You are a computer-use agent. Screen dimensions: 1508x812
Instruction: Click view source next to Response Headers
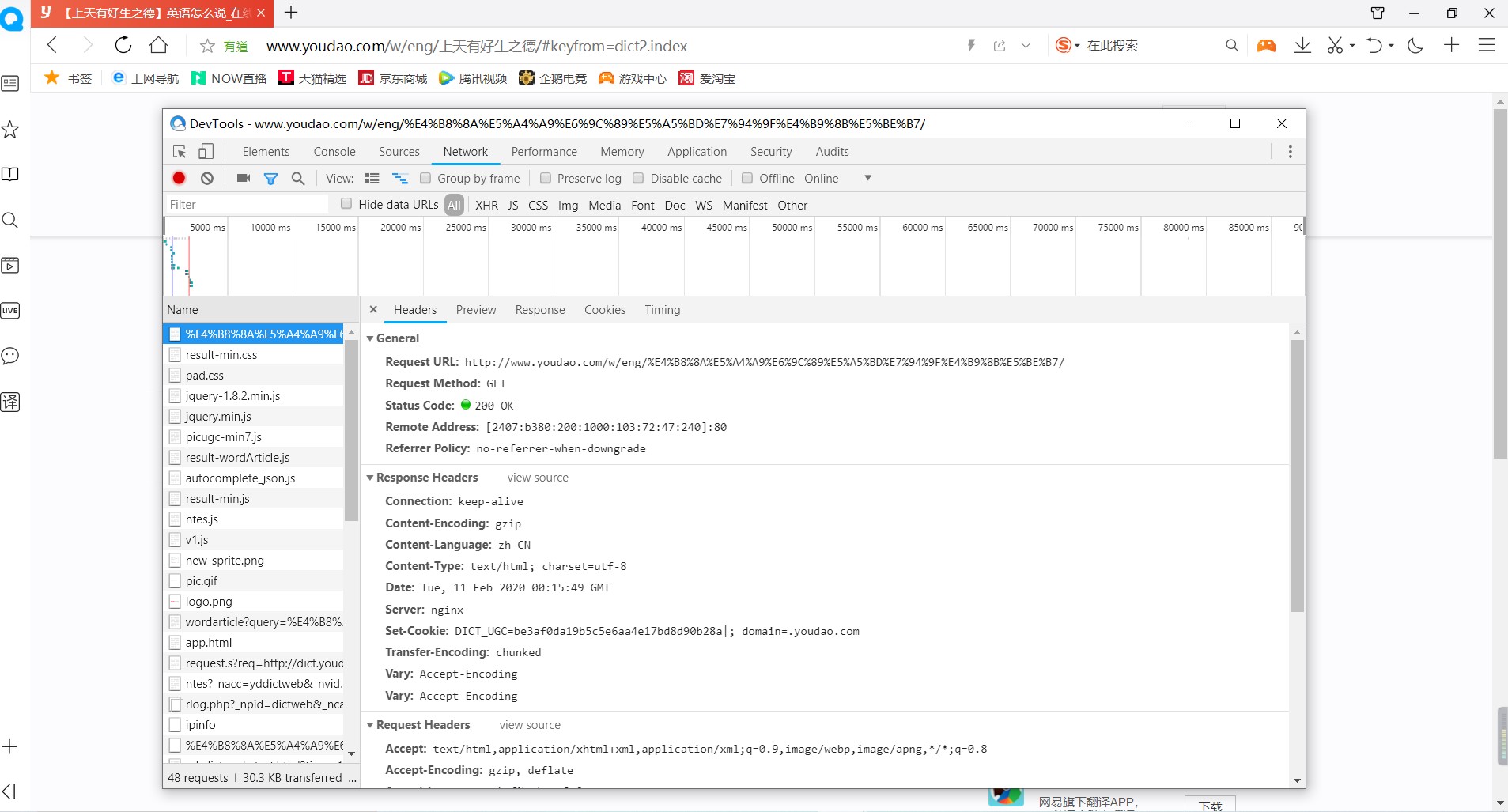coord(538,478)
